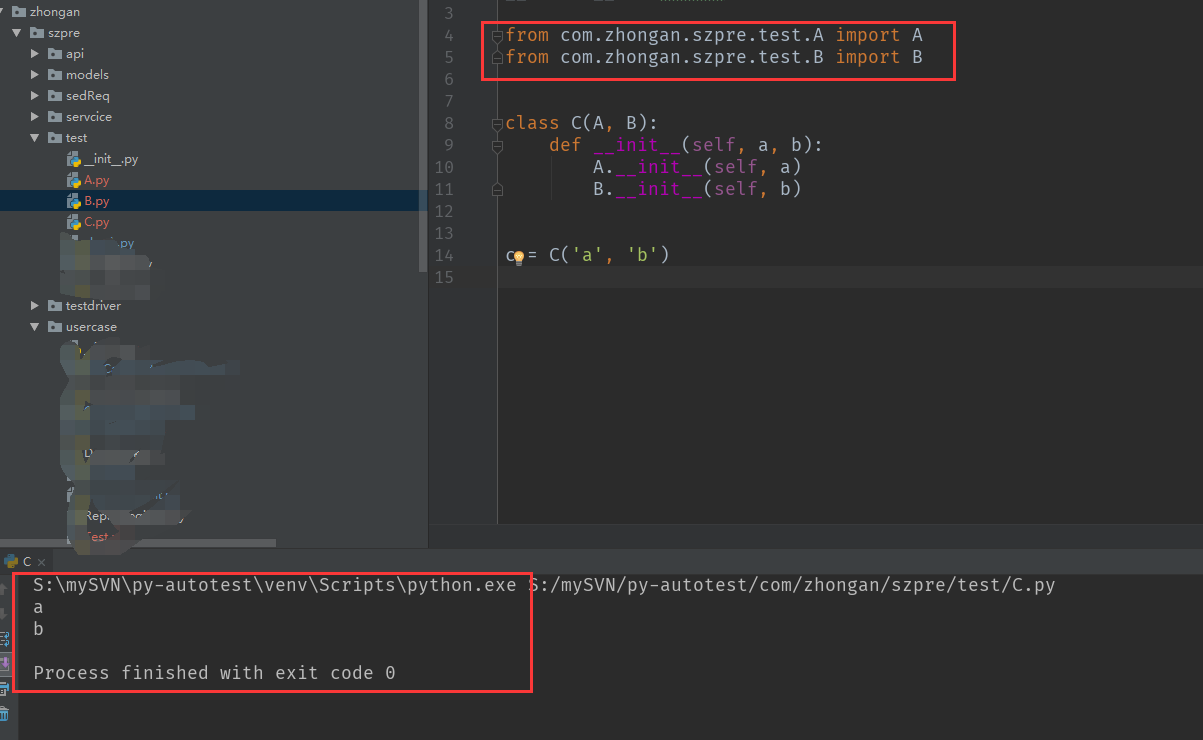Toggle the soft-wrap icon in the run toolbar
The height and width of the screenshot is (740, 1203).
4,636
